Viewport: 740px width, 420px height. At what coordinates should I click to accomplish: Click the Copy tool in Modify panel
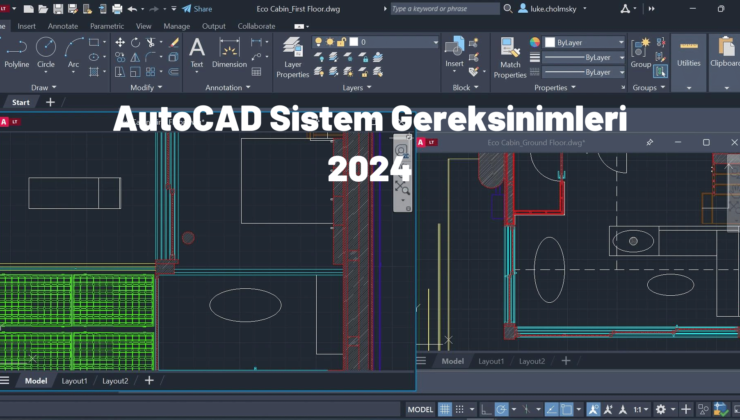tap(120, 57)
